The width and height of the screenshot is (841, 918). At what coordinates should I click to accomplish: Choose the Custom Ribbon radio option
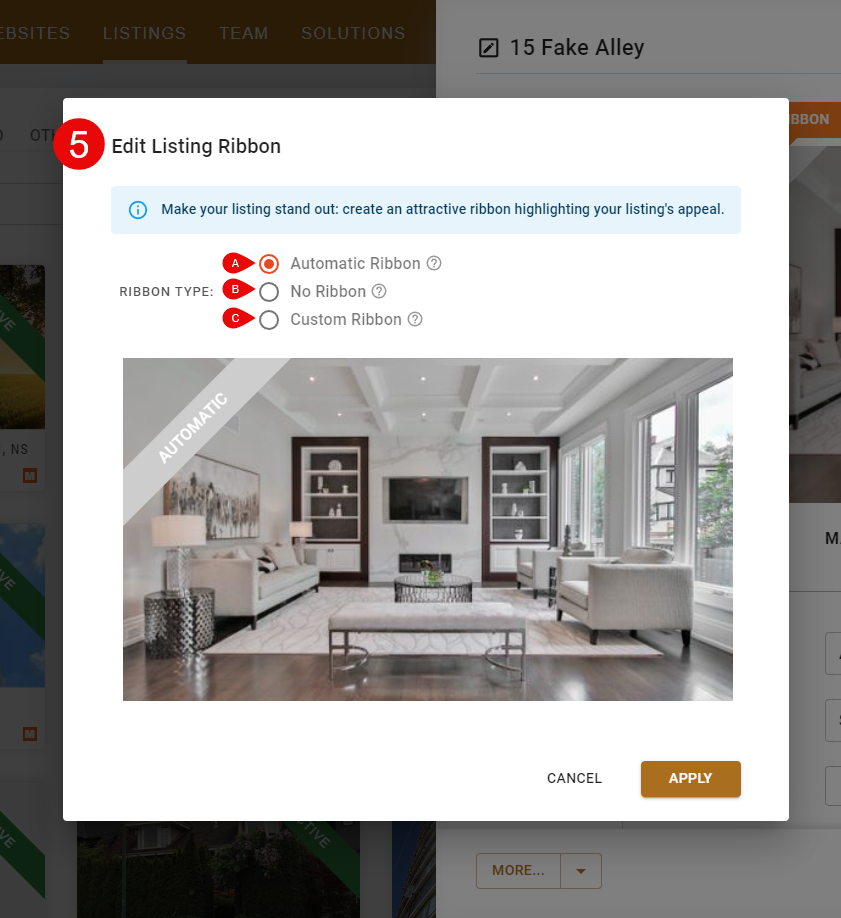click(x=269, y=320)
